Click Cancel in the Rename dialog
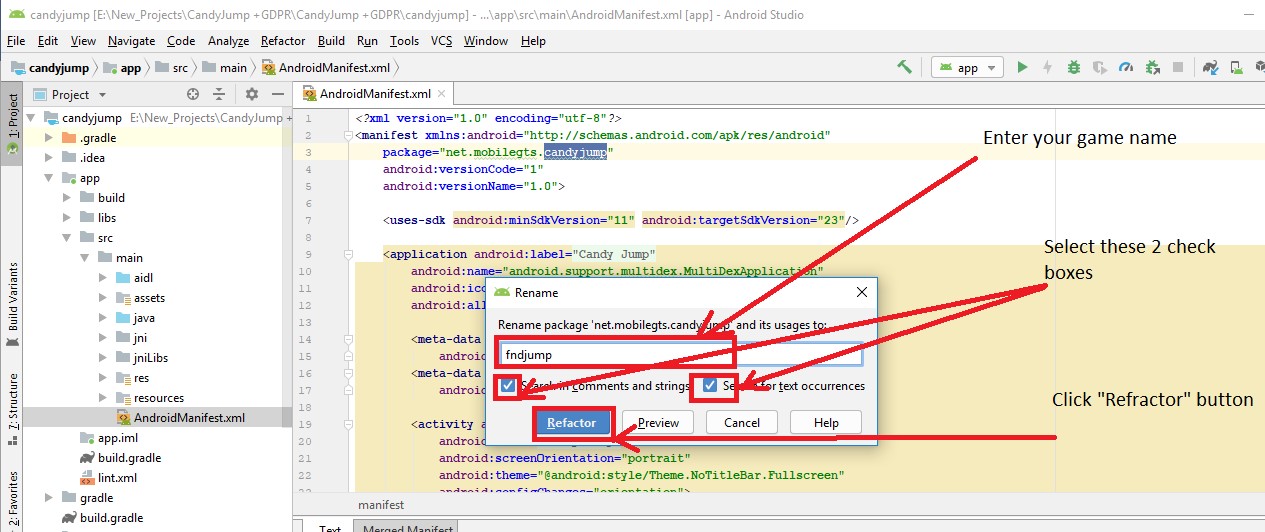This screenshot has width=1265, height=532. coord(742,422)
